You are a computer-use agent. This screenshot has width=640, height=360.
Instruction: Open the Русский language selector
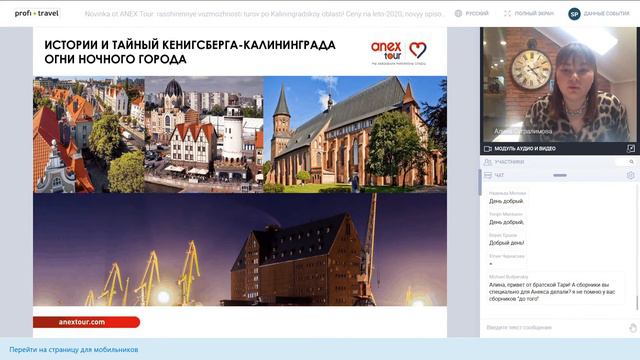tap(476, 13)
